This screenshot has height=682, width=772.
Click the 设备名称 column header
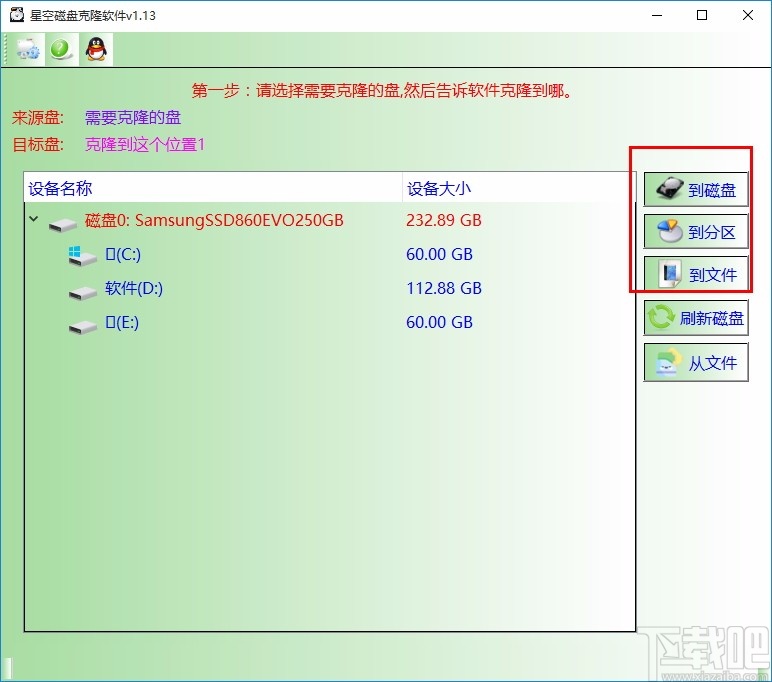(x=213, y=188)
